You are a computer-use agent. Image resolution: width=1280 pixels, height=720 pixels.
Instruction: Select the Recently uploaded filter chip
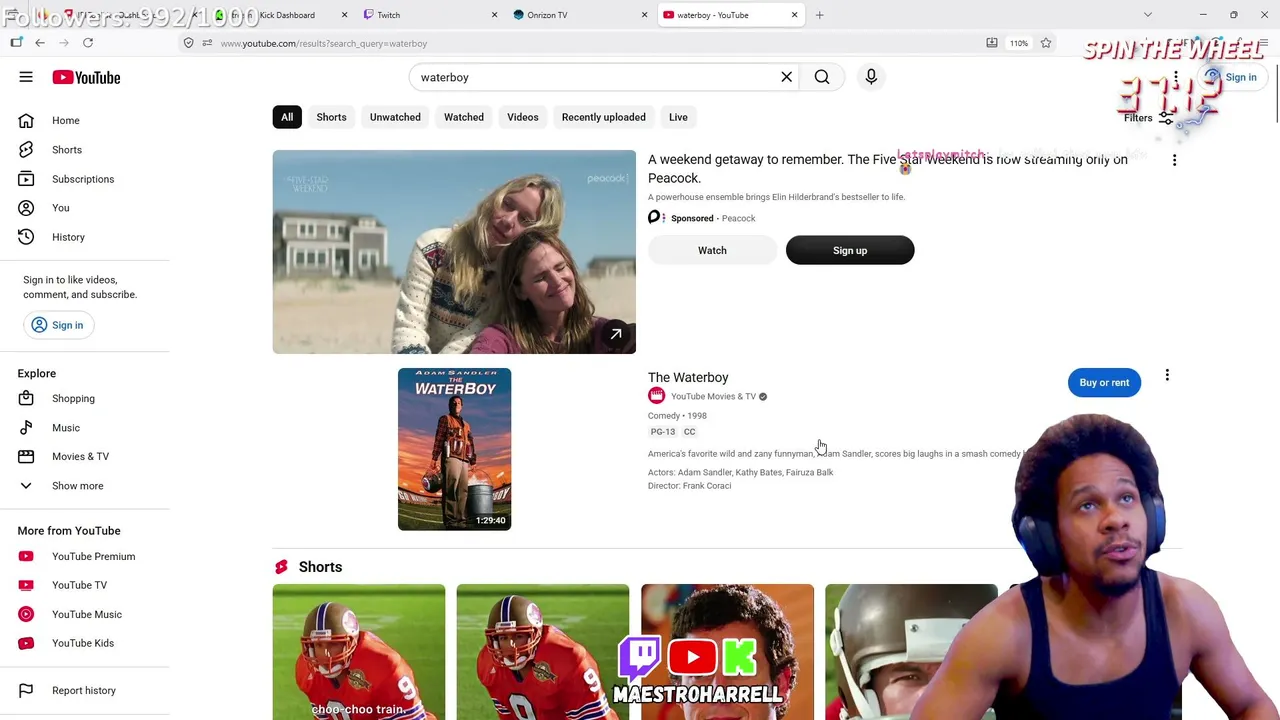pyautogui.click(x=604, y=117)
